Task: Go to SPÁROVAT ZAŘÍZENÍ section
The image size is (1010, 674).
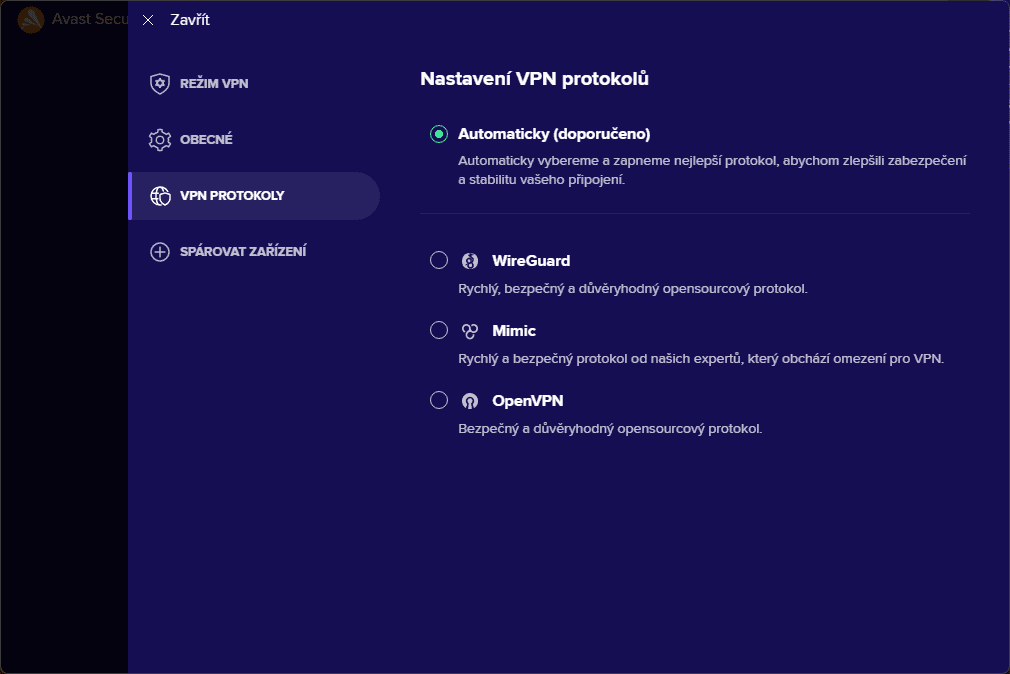Action: pyautogui.click(x=243, y=252)
